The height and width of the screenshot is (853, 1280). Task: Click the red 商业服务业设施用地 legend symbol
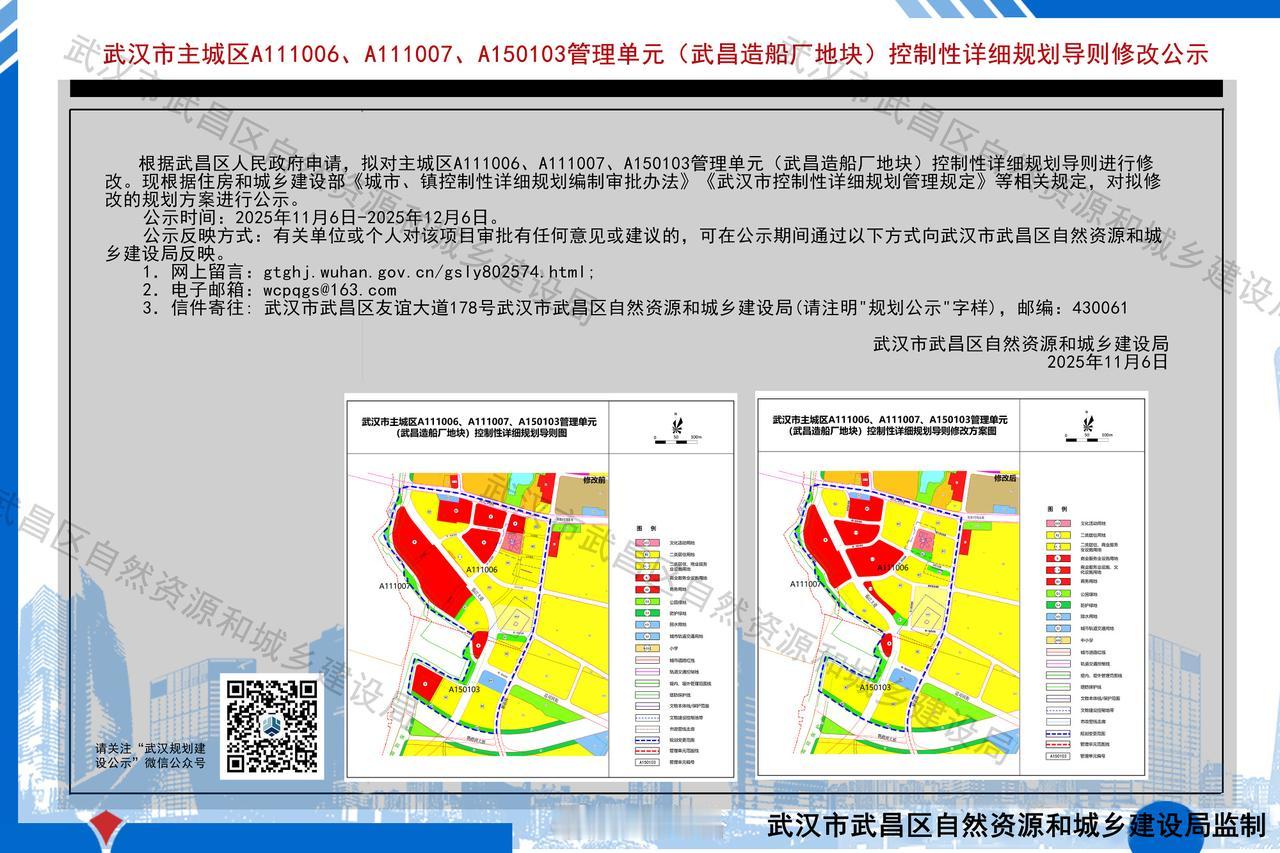point(646,577)
